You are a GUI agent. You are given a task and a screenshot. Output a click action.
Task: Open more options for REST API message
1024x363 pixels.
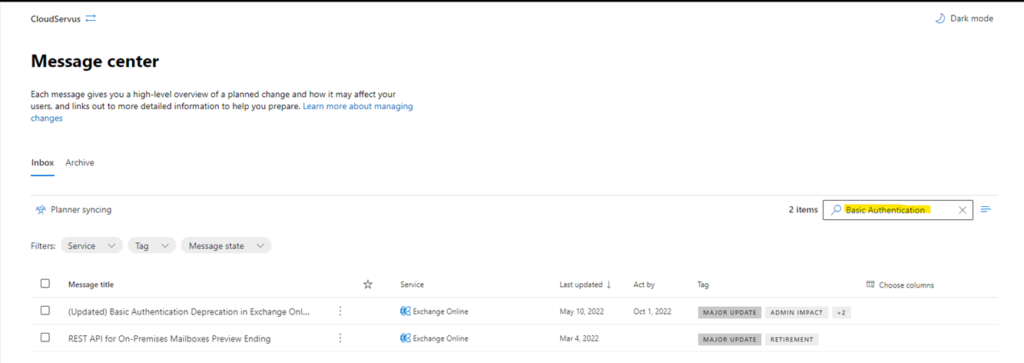[340, 338]
